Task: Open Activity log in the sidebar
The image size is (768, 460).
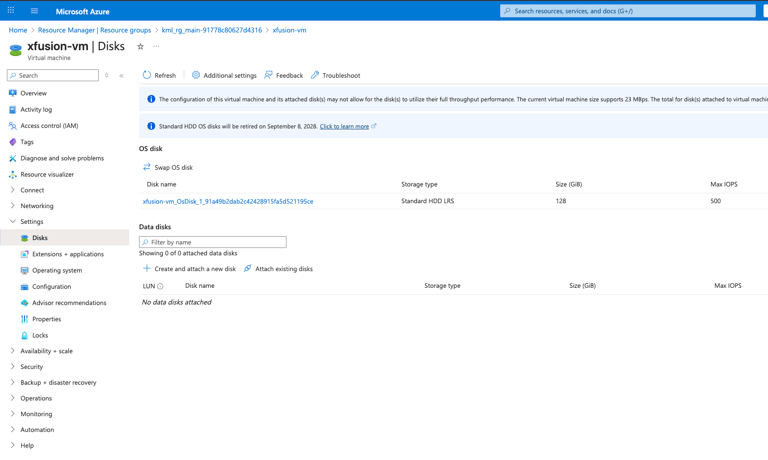Action: 36,109
